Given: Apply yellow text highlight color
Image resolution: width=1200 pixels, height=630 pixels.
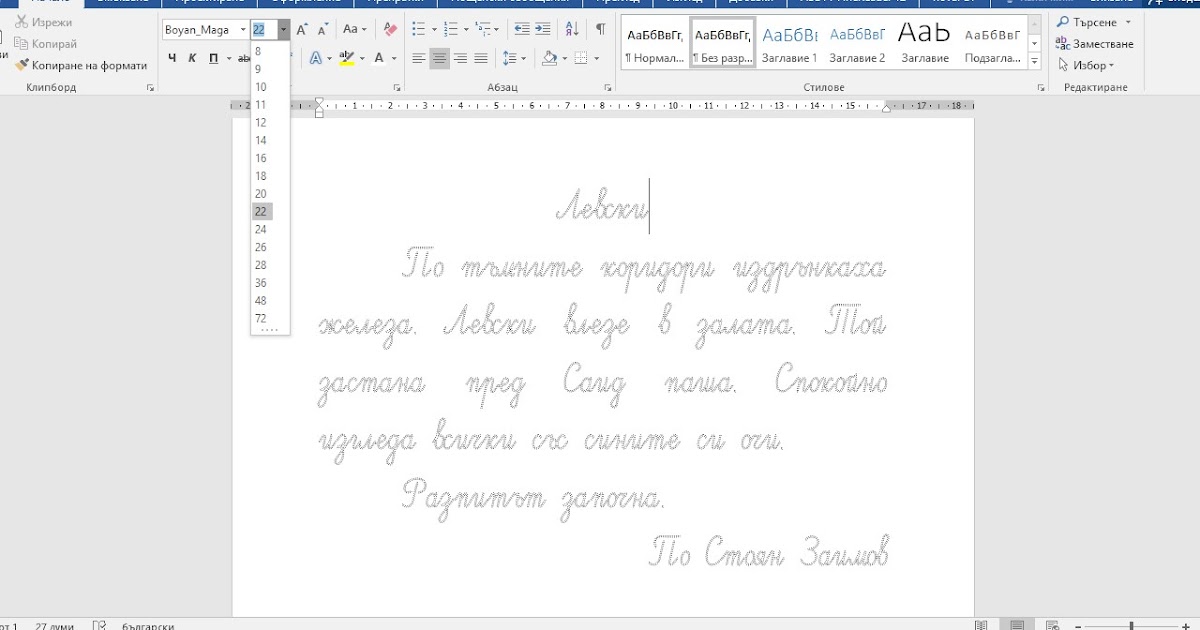Looking at the screenshot, I should coord(346,59).
